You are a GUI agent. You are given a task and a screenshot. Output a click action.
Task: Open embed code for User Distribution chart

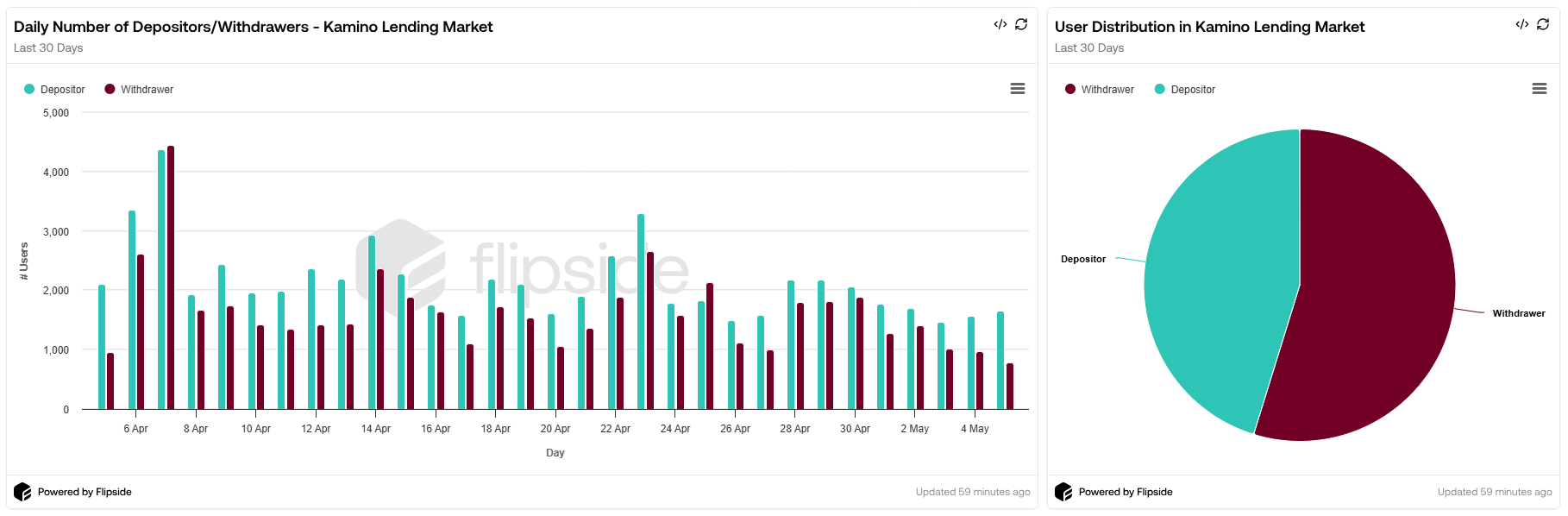click(1521, 24)
